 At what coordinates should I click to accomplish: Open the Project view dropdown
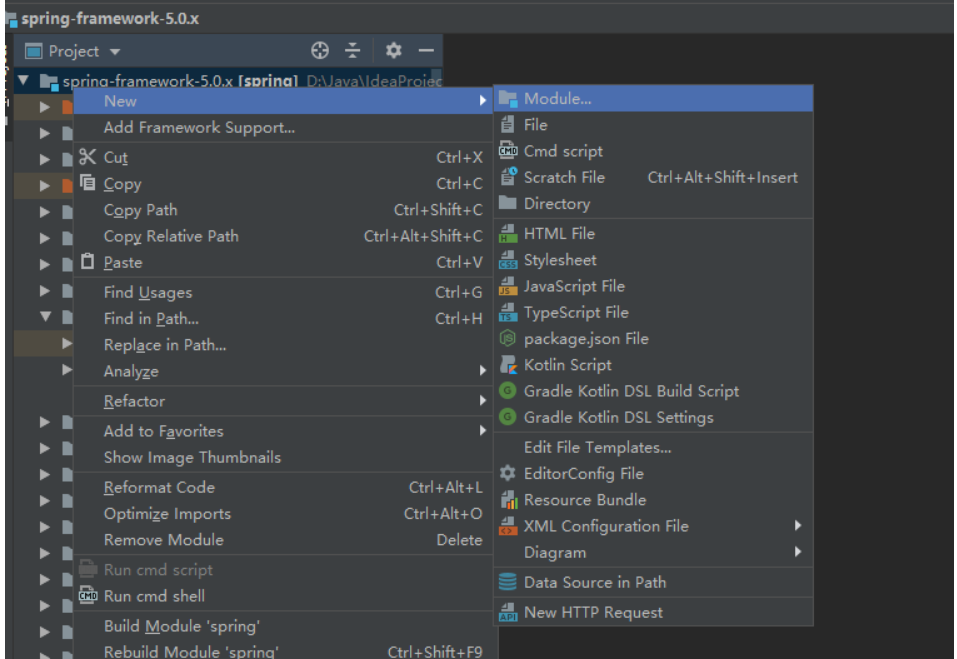point(114,52)
